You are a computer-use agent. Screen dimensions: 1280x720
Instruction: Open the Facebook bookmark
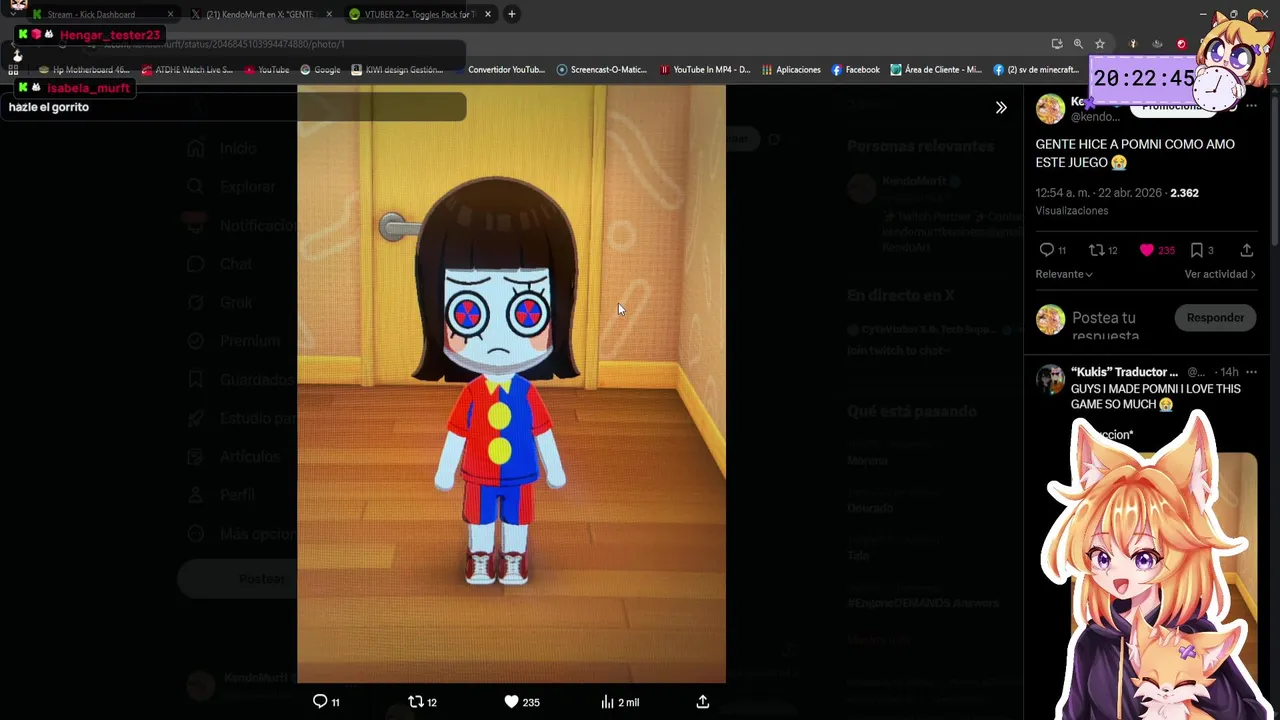pos(856,70)
